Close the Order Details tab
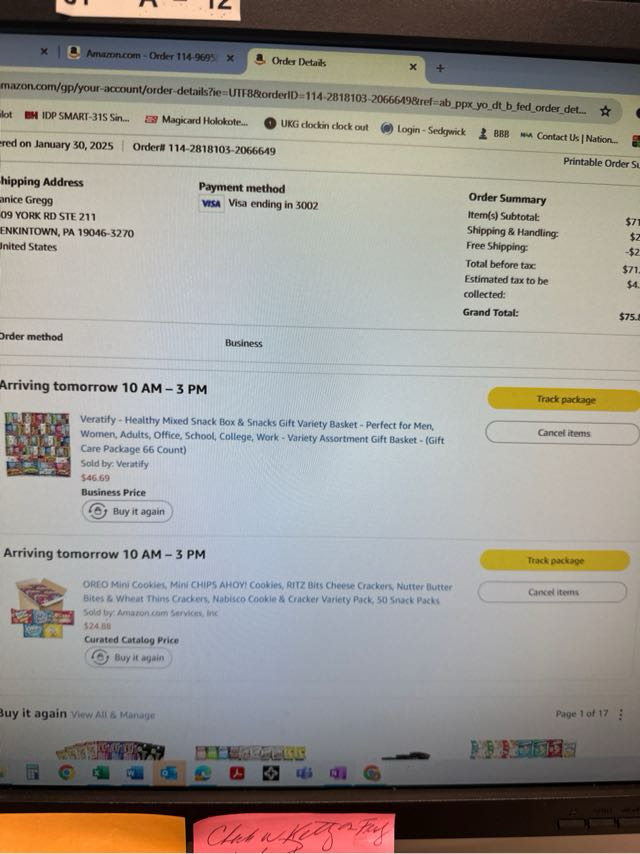Screen dimensions: 640x854 point(413,66)
